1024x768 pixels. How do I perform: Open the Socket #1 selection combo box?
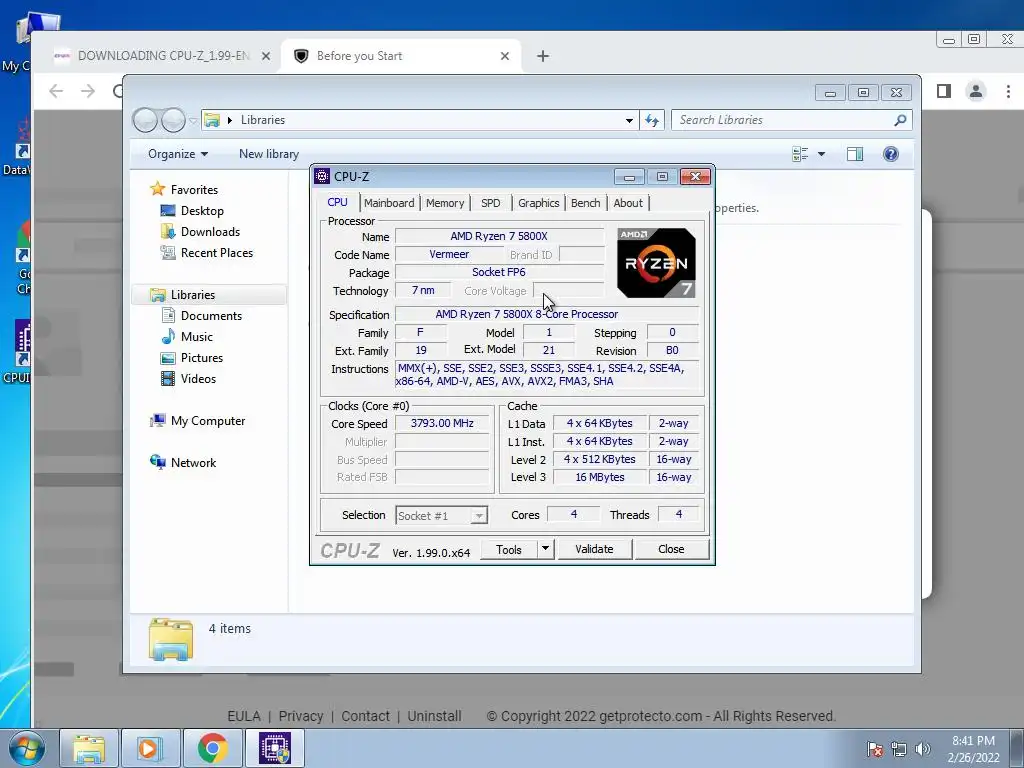[441, 515]
